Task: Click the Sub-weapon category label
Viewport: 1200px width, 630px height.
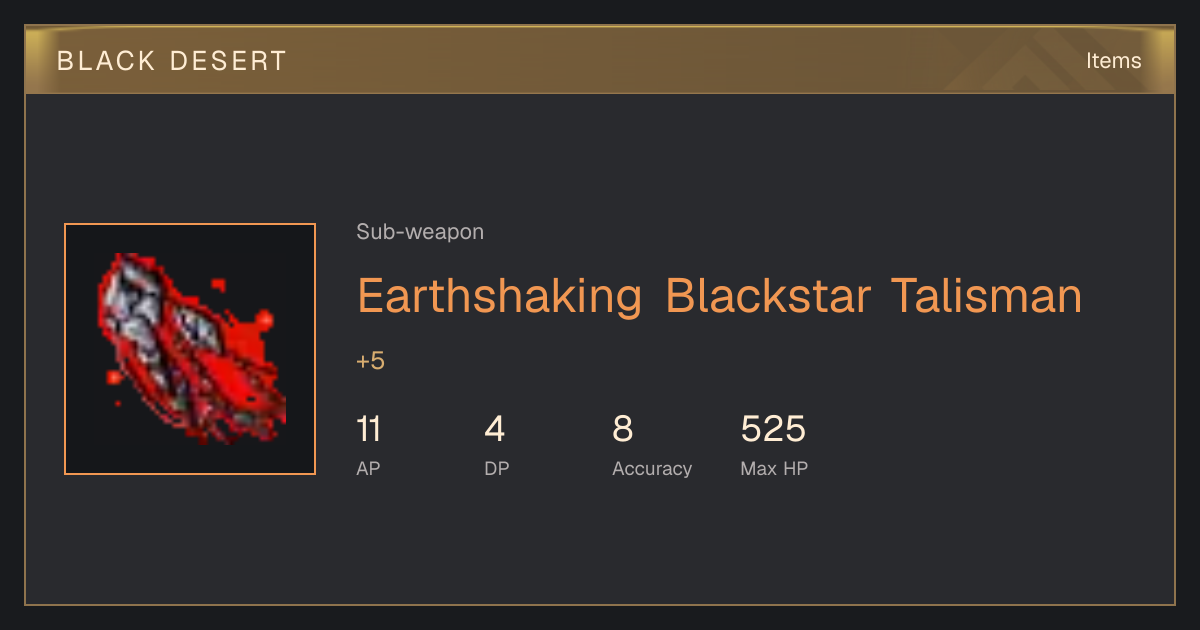Action: (420, 232)
